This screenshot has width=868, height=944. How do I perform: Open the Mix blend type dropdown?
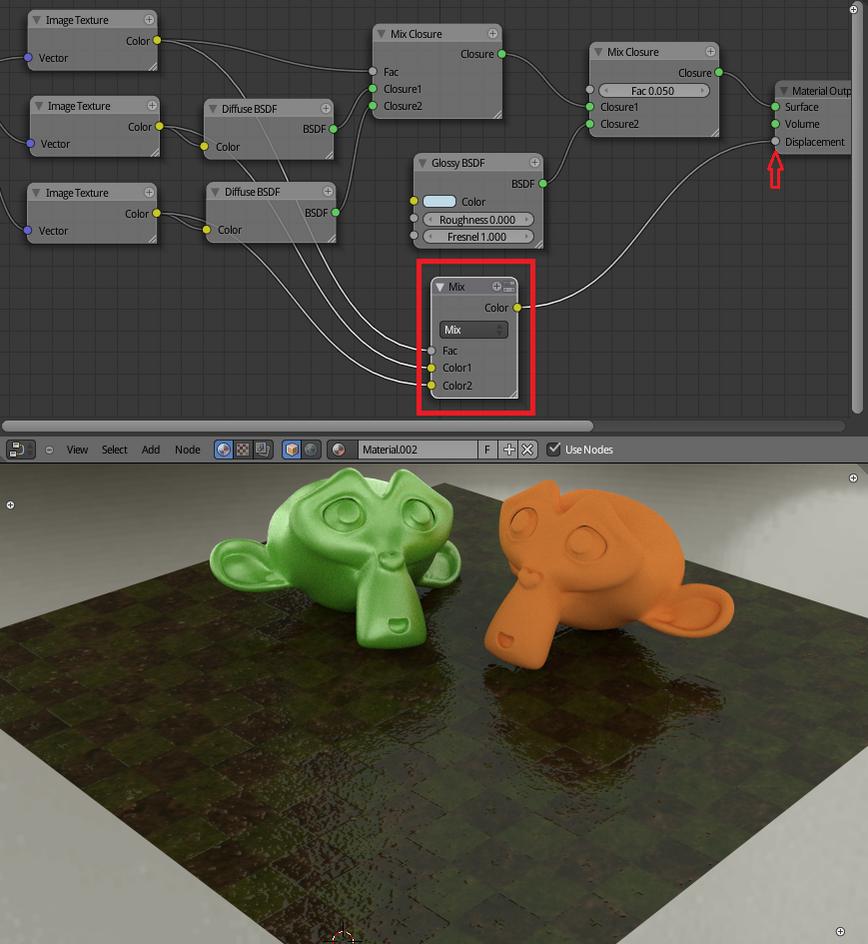473,329
